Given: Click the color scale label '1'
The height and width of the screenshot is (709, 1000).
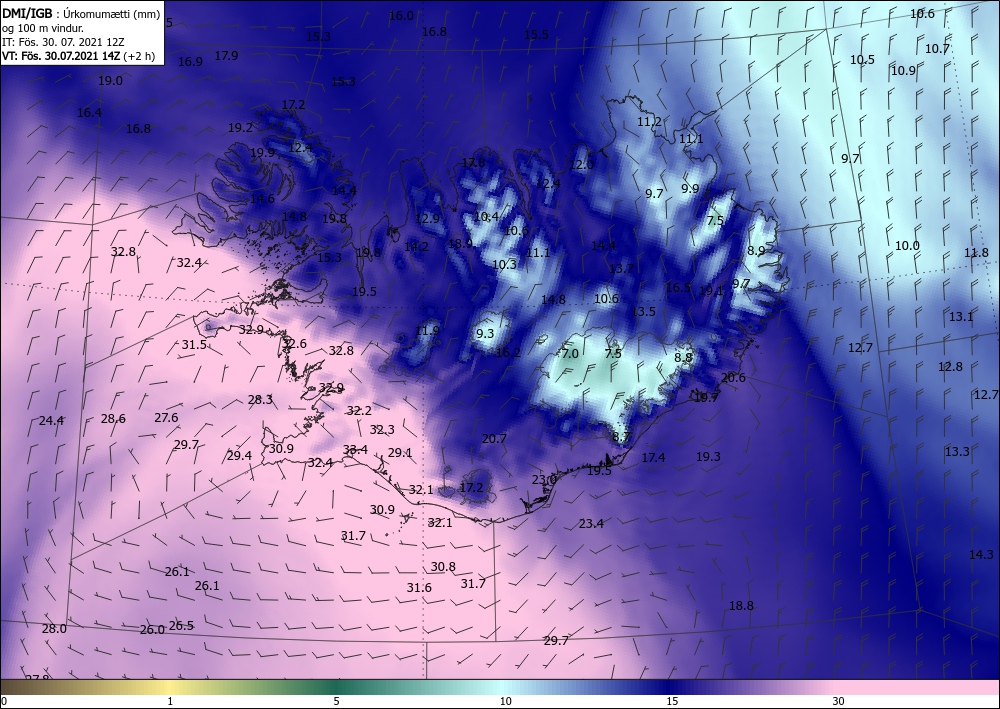Looking at the screenshot, I should 170,702.
